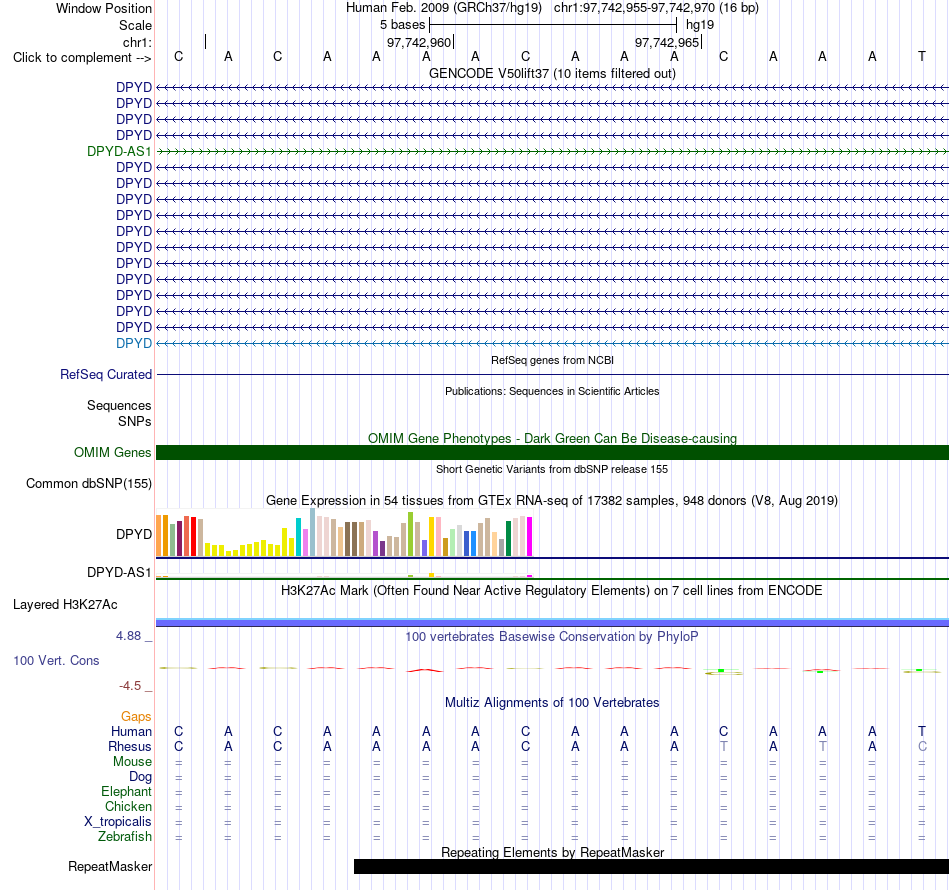Image resolution: width=950 pixels, height=890 pixels.
Task: Click the blue Layered H3K27Ac signal bar
Action: coord(552,622)
